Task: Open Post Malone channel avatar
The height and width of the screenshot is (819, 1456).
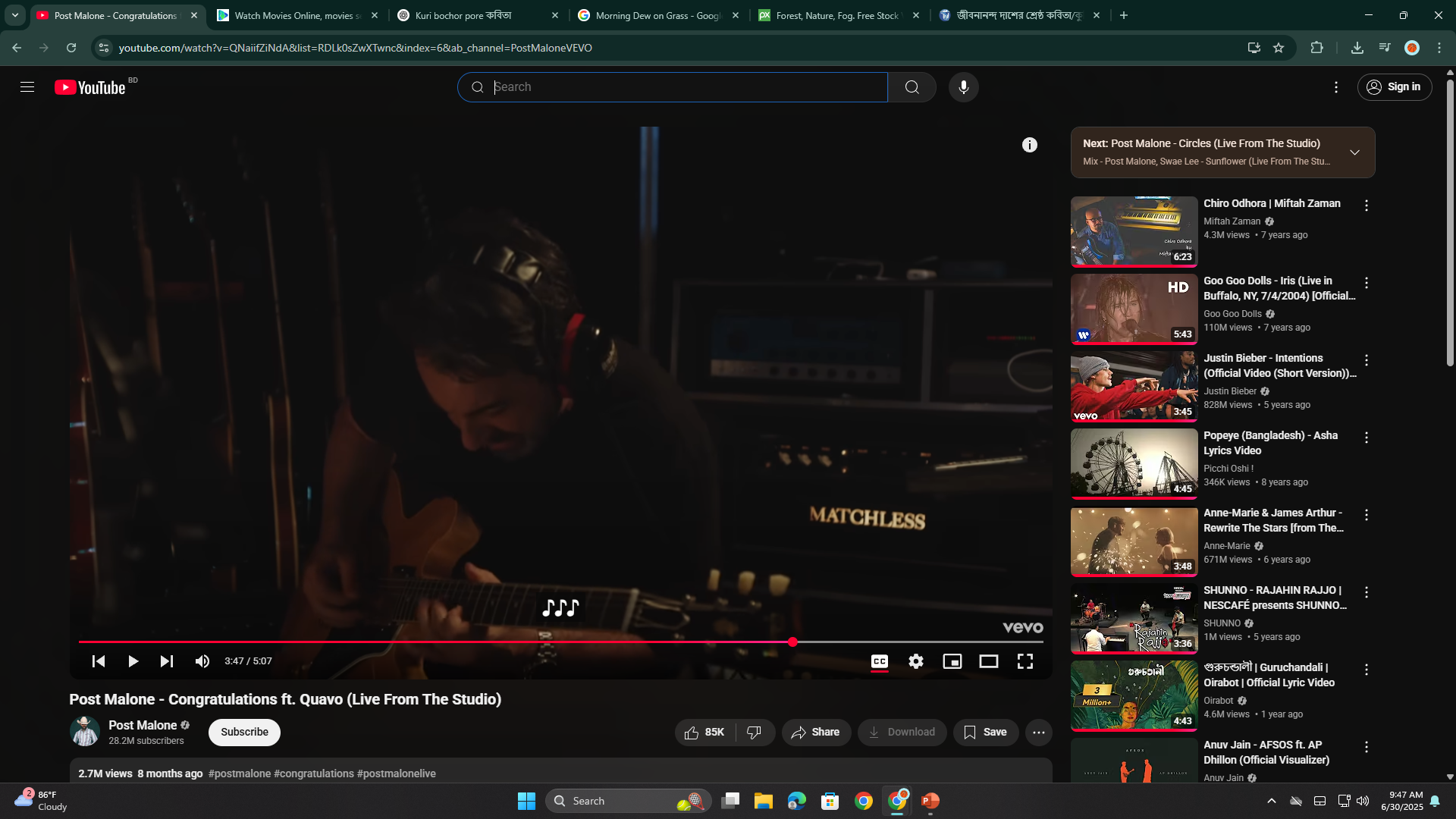Action: click(x=85, y=732)
